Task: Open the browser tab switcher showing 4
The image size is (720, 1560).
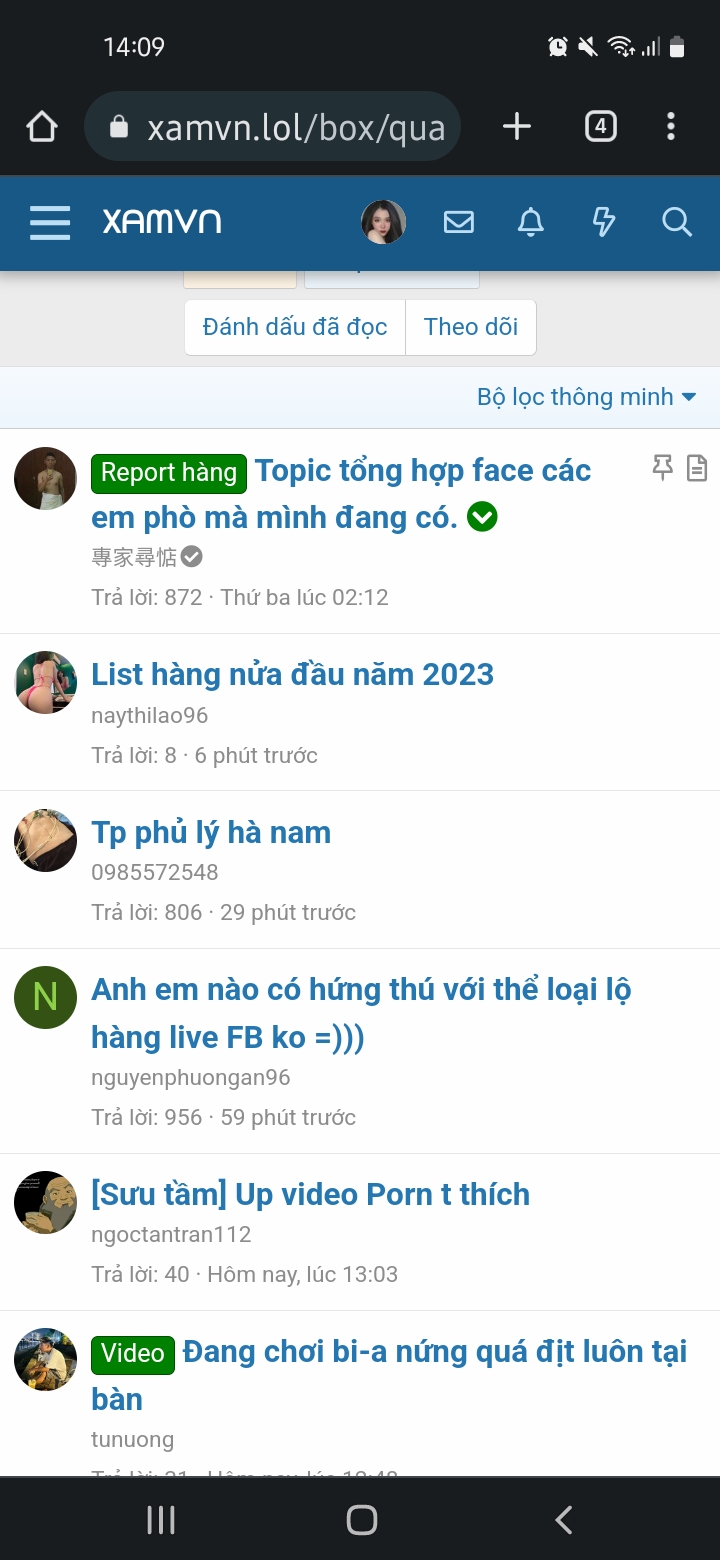Action: tap(600, 126)
